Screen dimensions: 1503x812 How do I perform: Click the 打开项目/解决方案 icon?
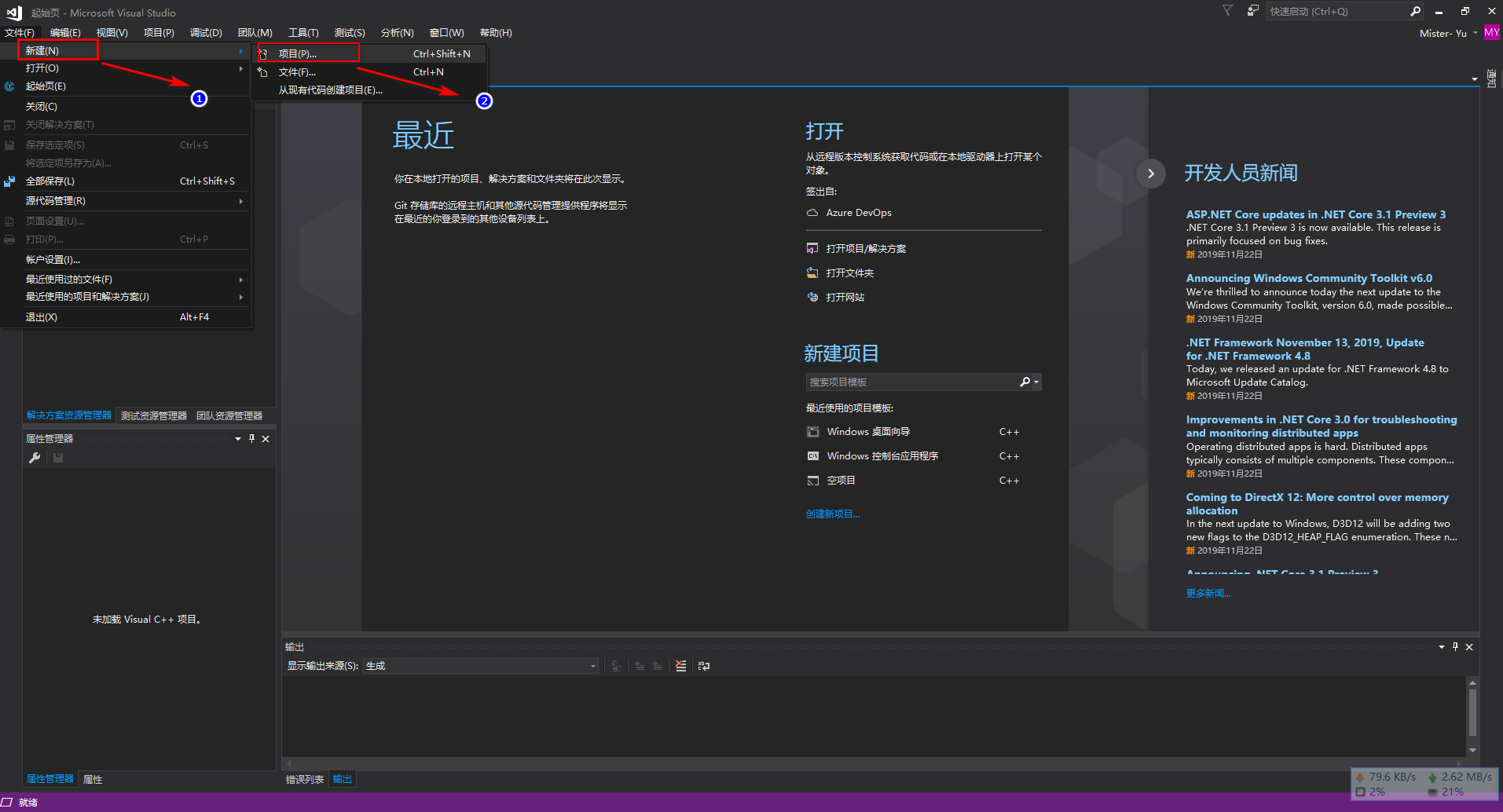[812, 248]
